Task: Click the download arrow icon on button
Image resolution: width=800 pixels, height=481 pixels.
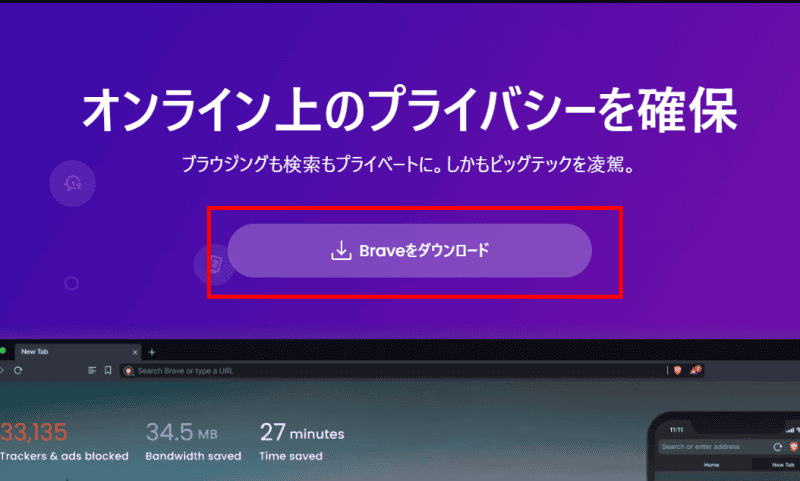Action: point(341,250)
